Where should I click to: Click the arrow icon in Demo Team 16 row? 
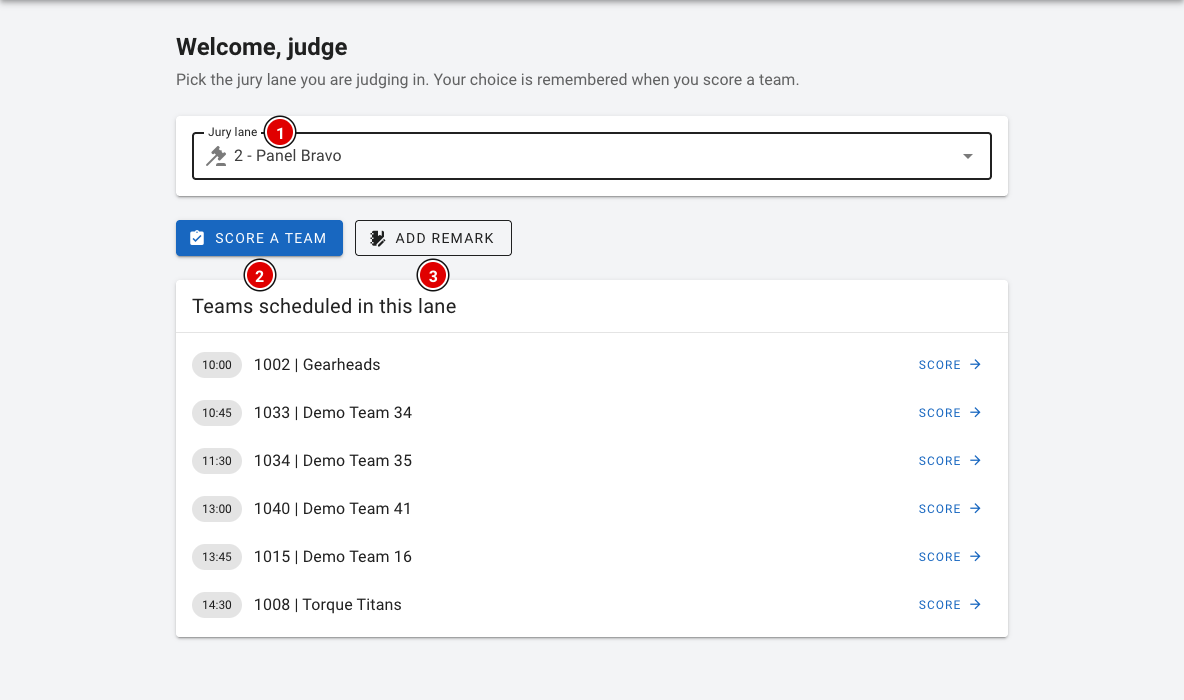point(976,557)
